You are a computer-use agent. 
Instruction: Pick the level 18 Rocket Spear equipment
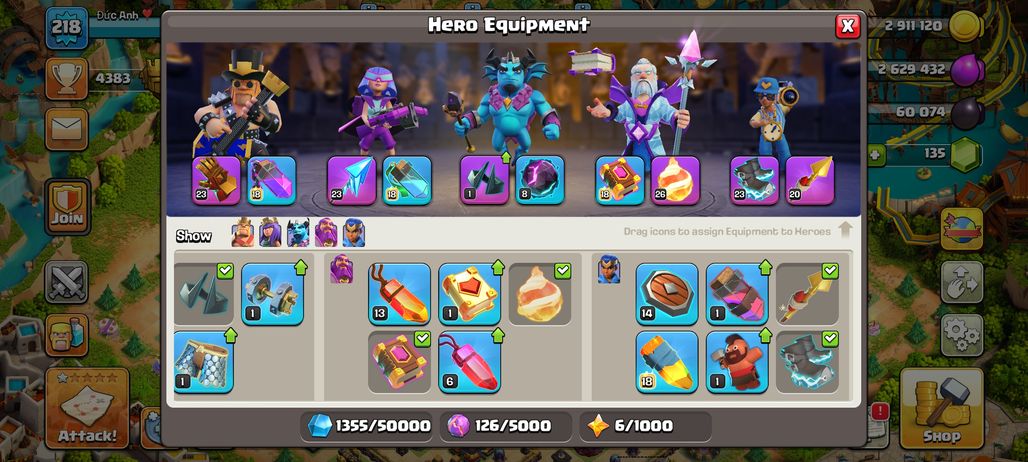click(x=667, y=362)
